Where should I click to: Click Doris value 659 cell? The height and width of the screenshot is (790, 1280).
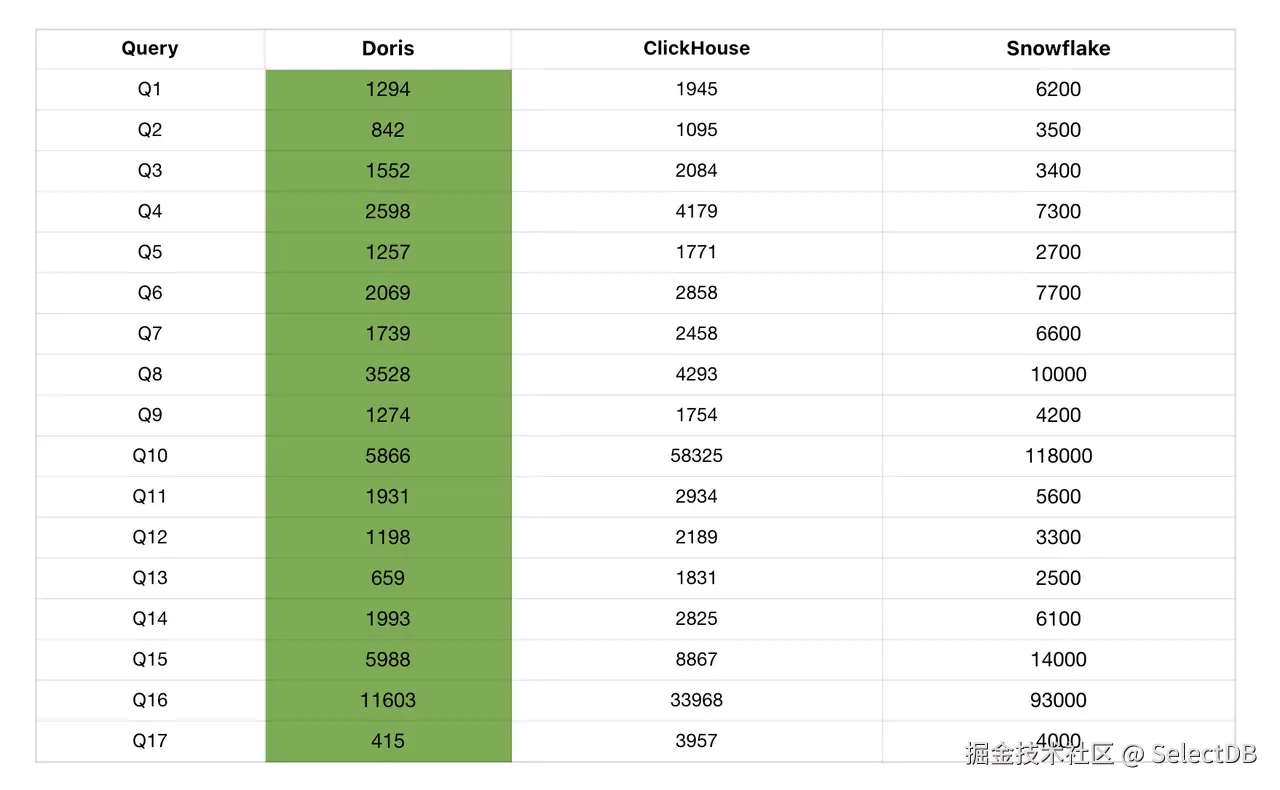(388, 578)
